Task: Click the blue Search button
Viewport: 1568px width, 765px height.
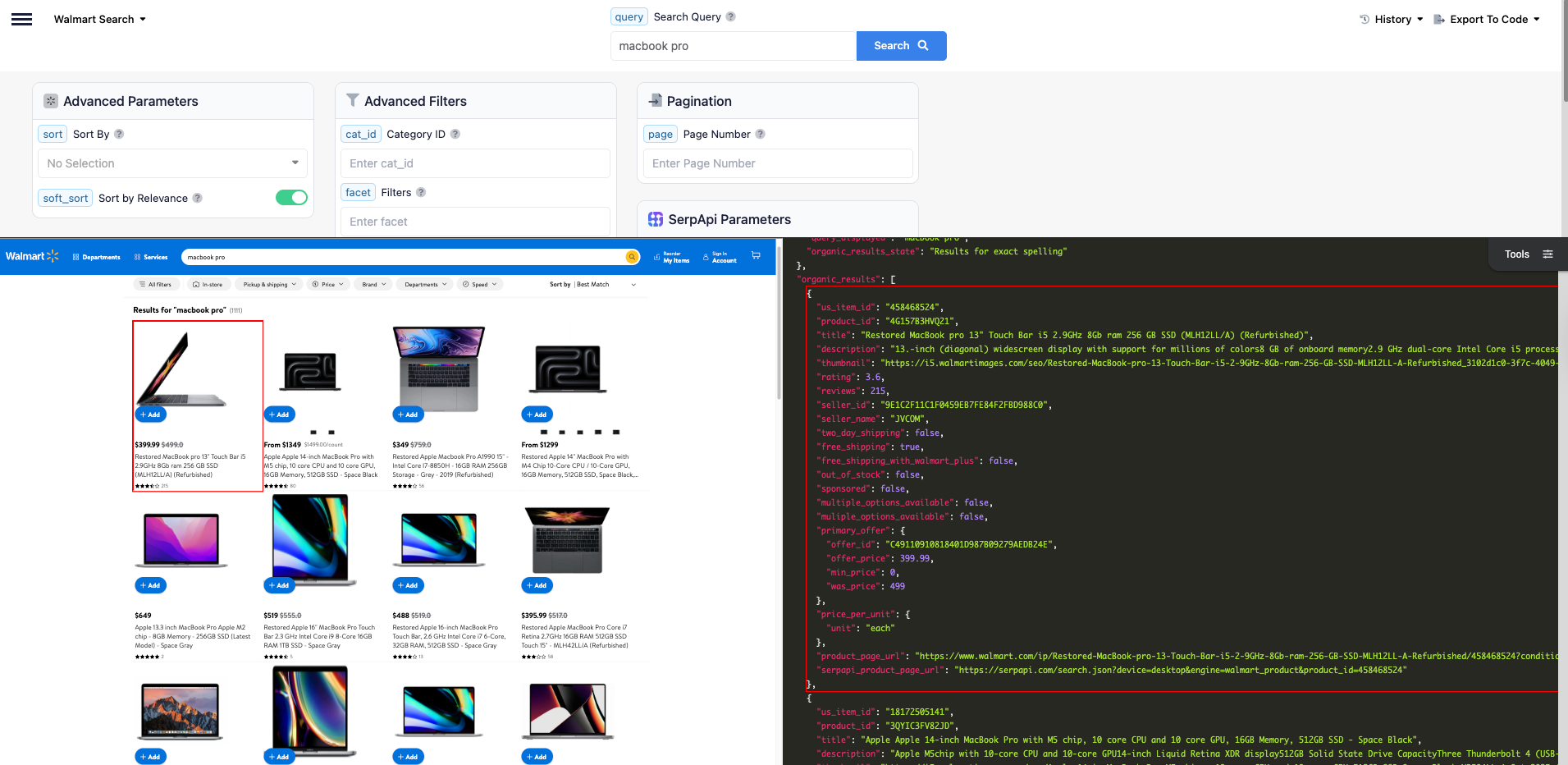Action: [901, 46]
